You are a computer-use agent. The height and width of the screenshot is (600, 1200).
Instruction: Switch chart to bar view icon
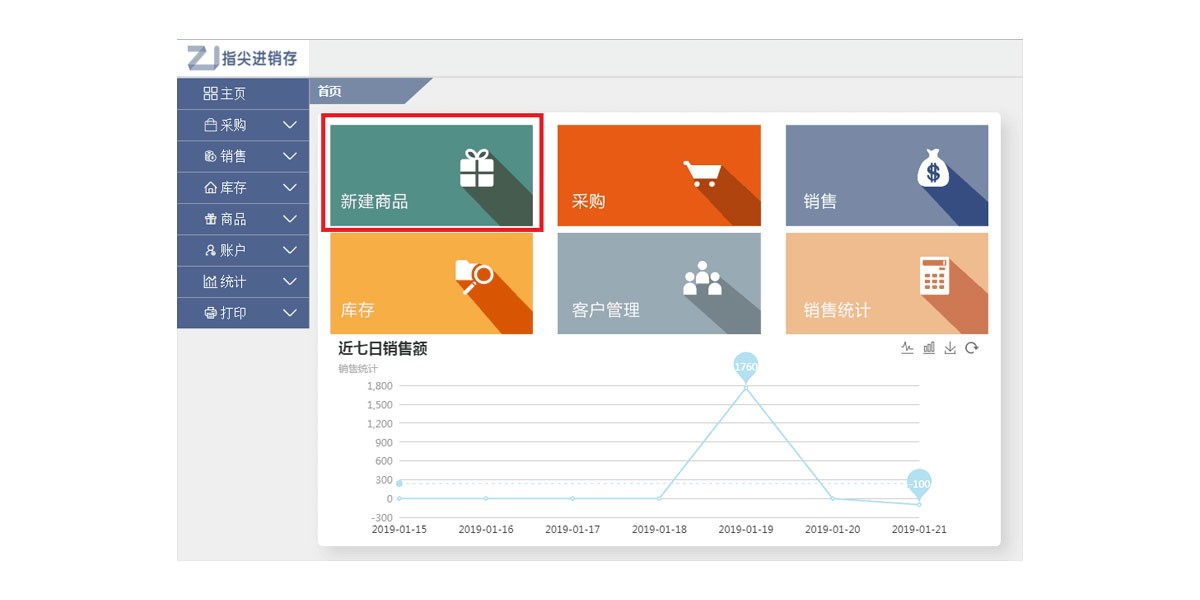click(x=929, y=348)
